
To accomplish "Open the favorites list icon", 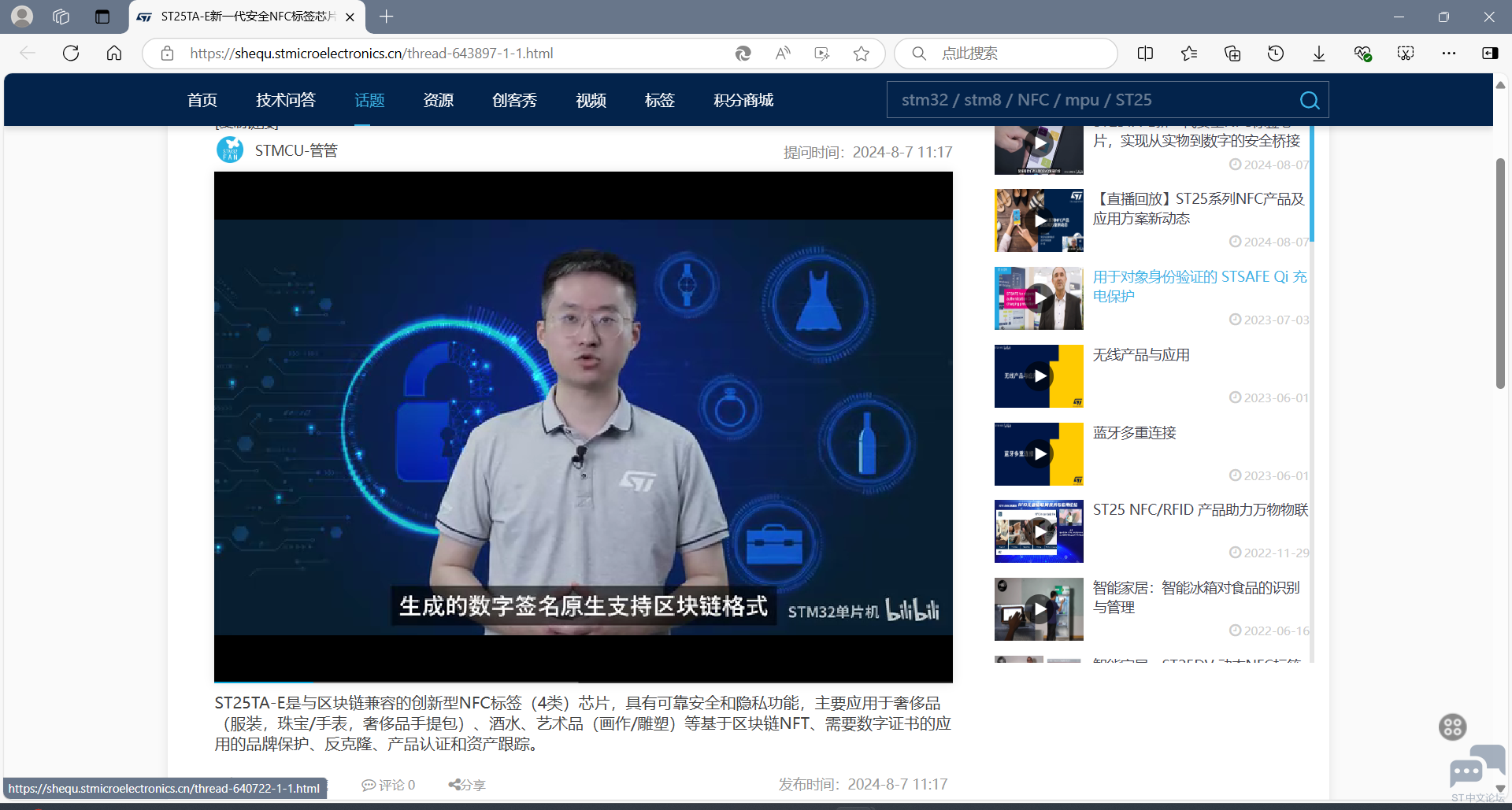I will pyautogui.click(x=1189, y=53).
